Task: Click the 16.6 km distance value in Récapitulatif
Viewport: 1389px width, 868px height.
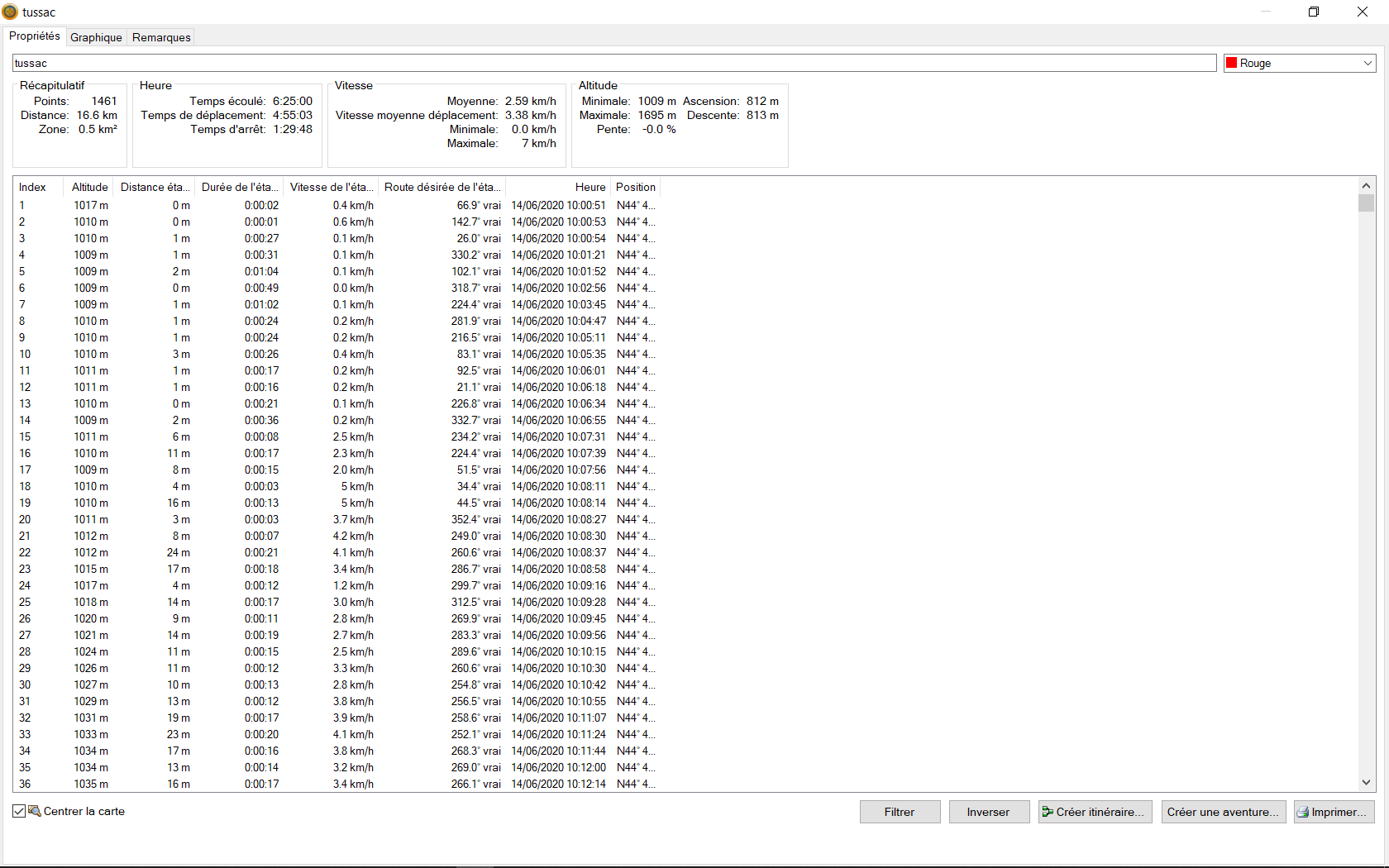Action: coord(97,115)
